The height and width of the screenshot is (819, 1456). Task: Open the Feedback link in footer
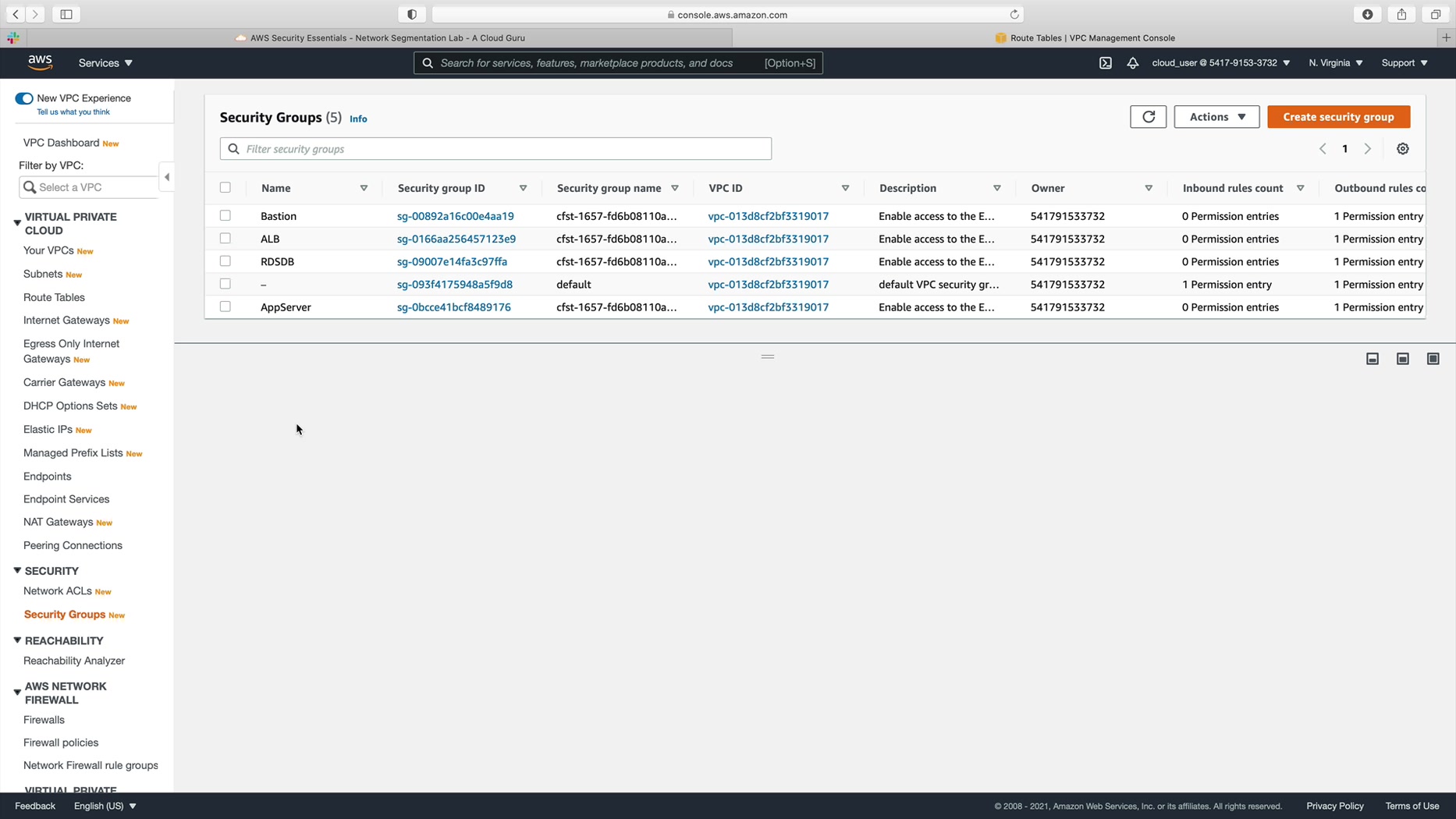pos(35,806)
